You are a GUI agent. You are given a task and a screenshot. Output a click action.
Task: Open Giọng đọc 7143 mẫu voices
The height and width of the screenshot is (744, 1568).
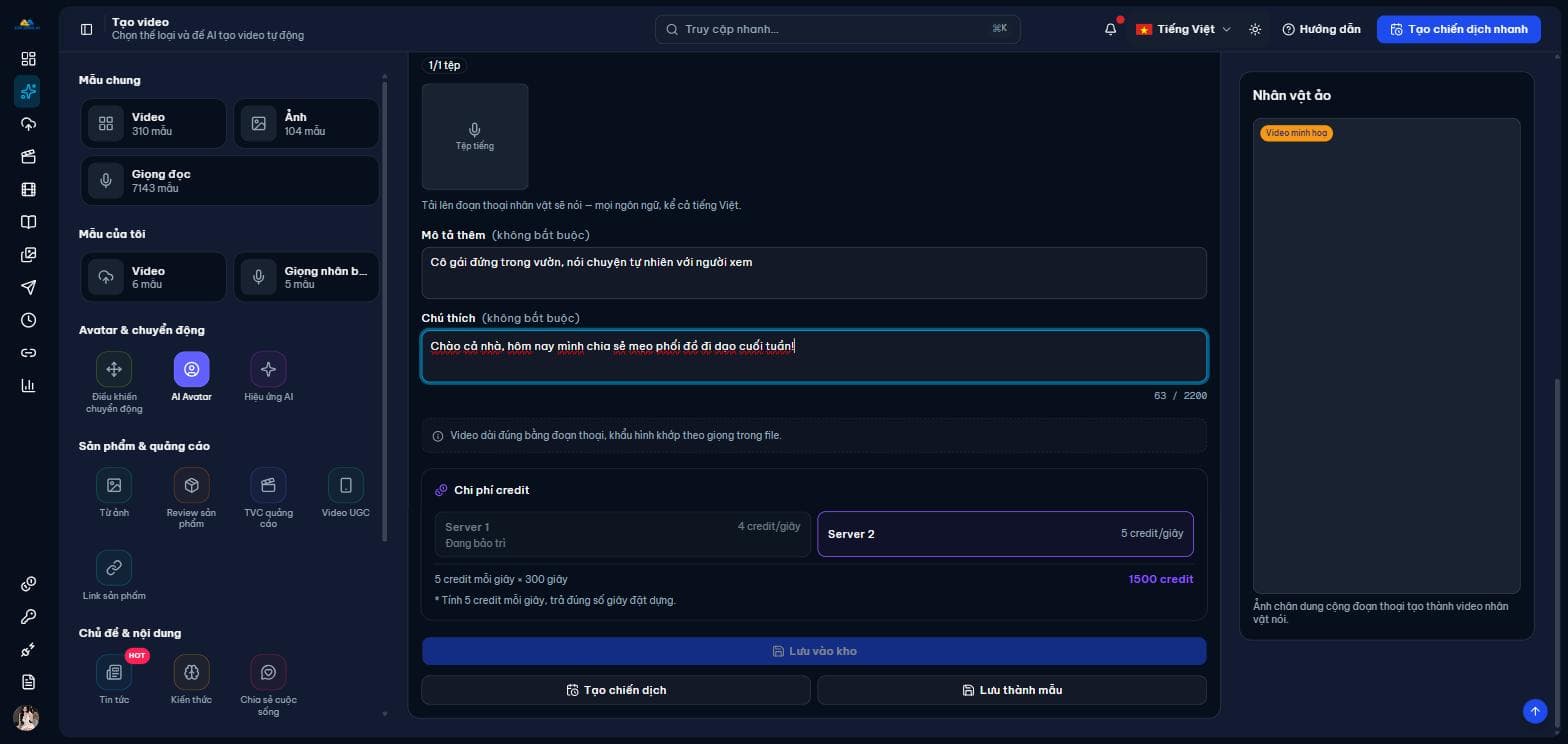[230, 181]
